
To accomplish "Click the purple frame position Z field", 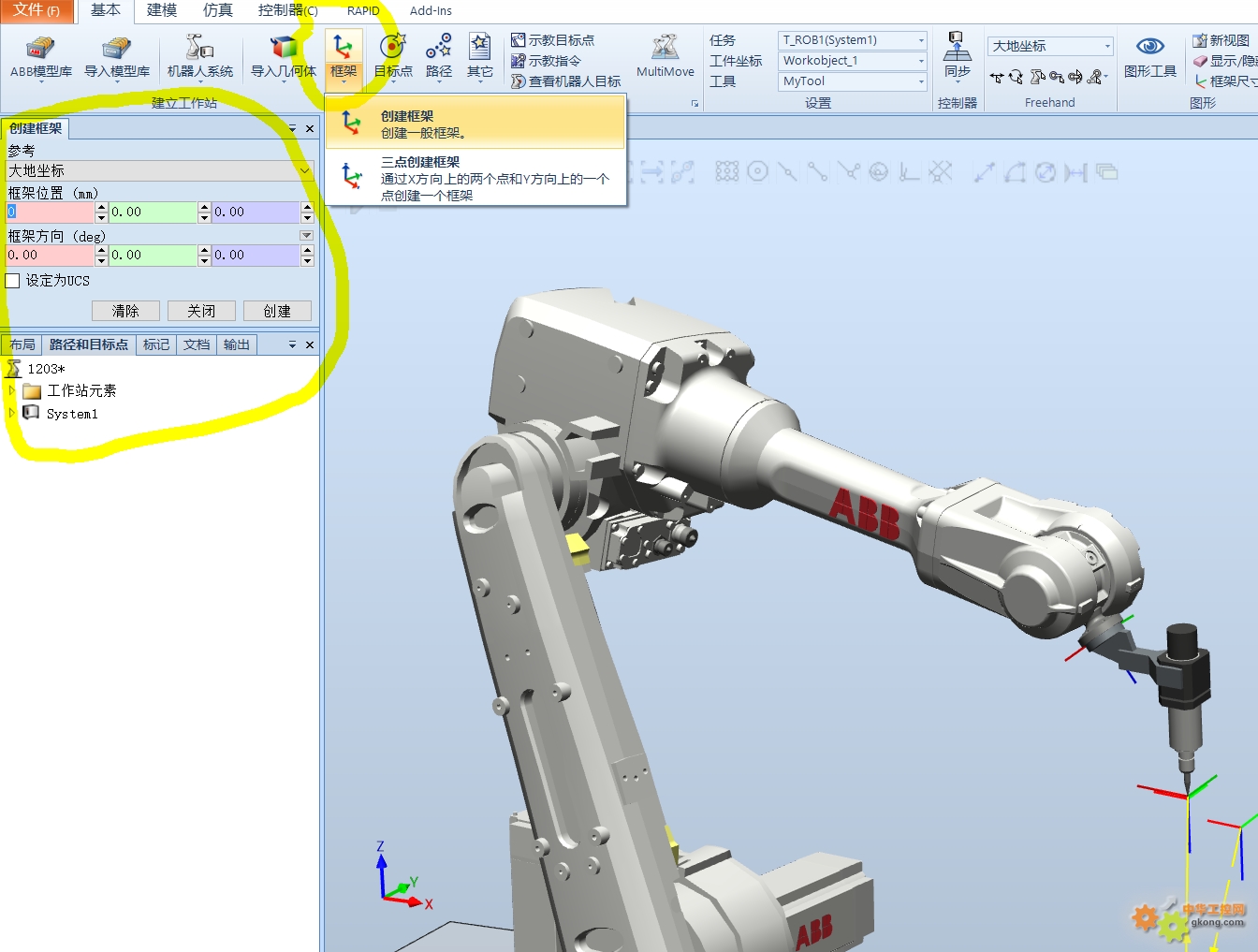I will (x=256, y=212).
